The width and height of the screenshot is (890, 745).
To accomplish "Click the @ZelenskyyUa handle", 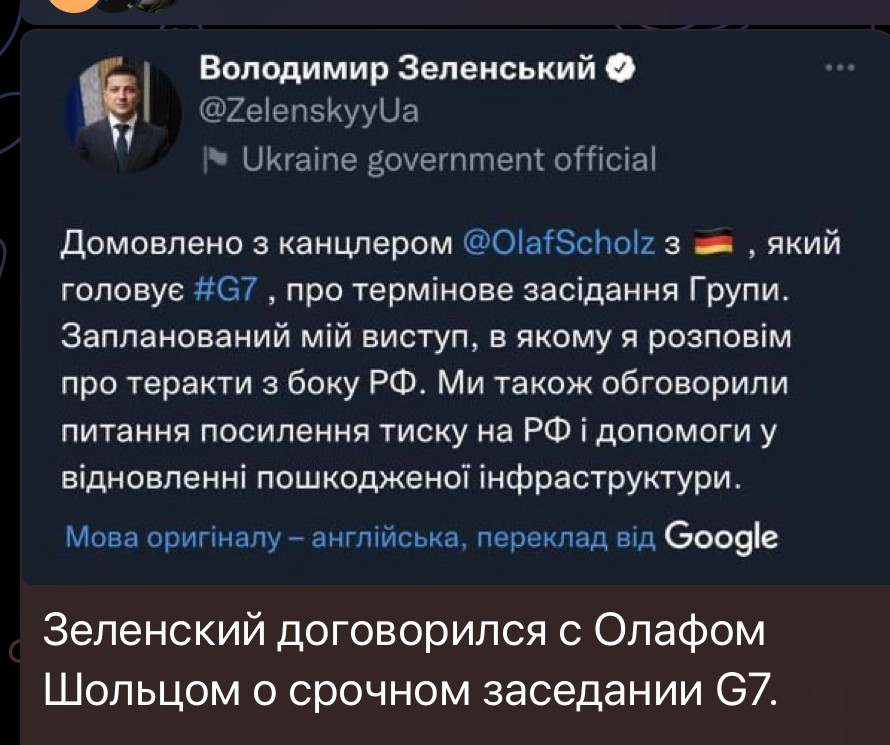I will coord(309,112).
